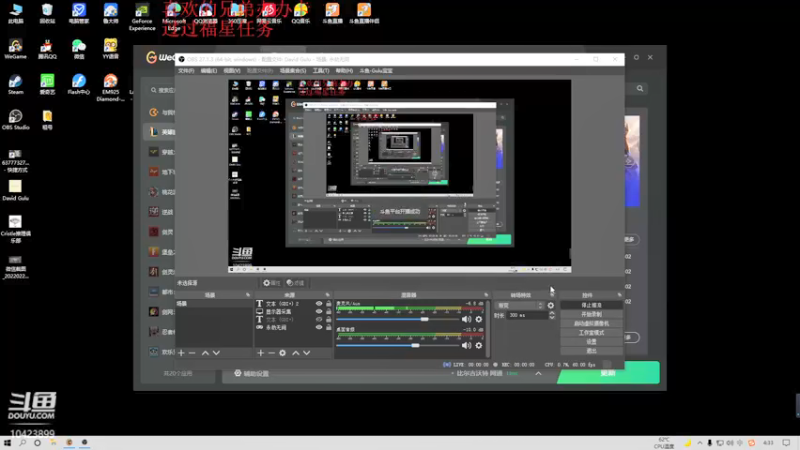Open YY语音 shortcut on the desktop
The height and width of the screenshot is (450, 800).
(x=110, y=49)
